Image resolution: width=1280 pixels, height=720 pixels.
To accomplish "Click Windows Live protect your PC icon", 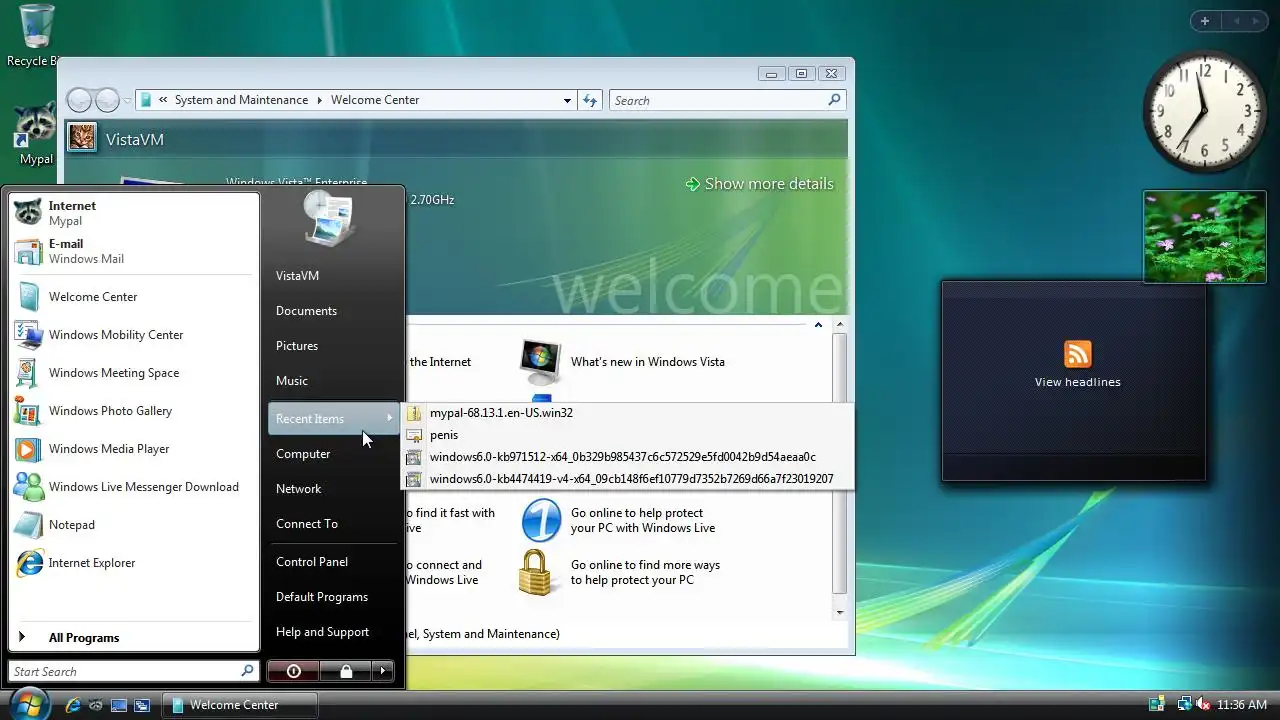I will (x=541, y=520).
